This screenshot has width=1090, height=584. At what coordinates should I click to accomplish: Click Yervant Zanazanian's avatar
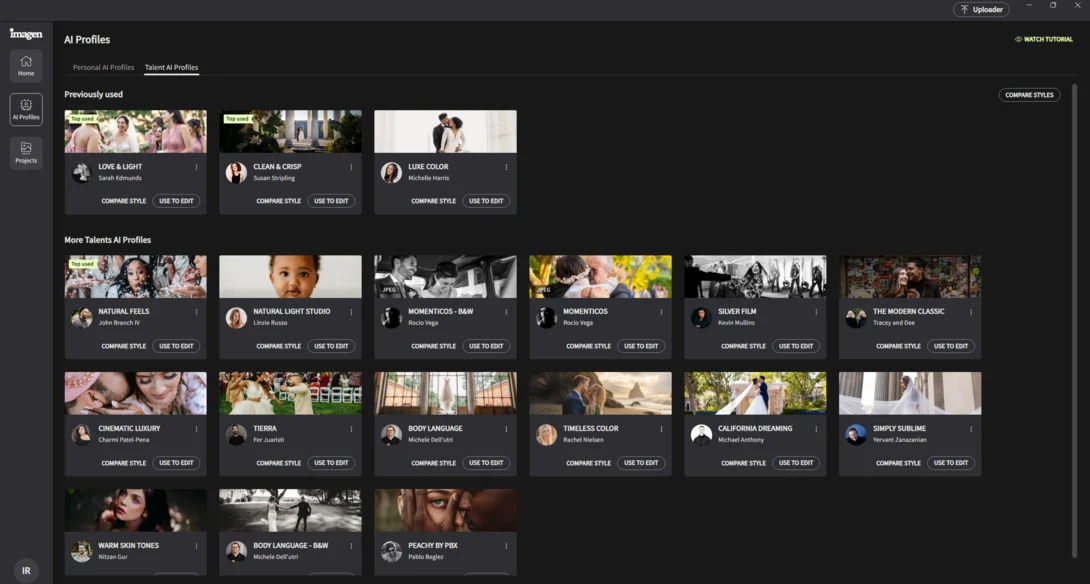[856, 435]
